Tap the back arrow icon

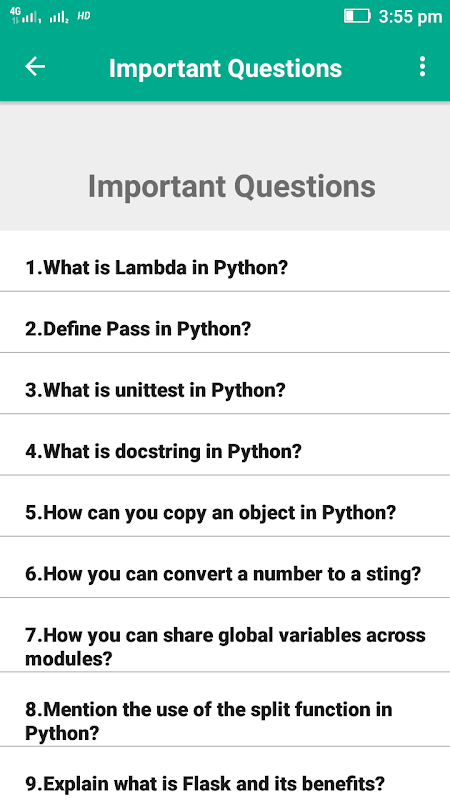click(x=35, y=67)
